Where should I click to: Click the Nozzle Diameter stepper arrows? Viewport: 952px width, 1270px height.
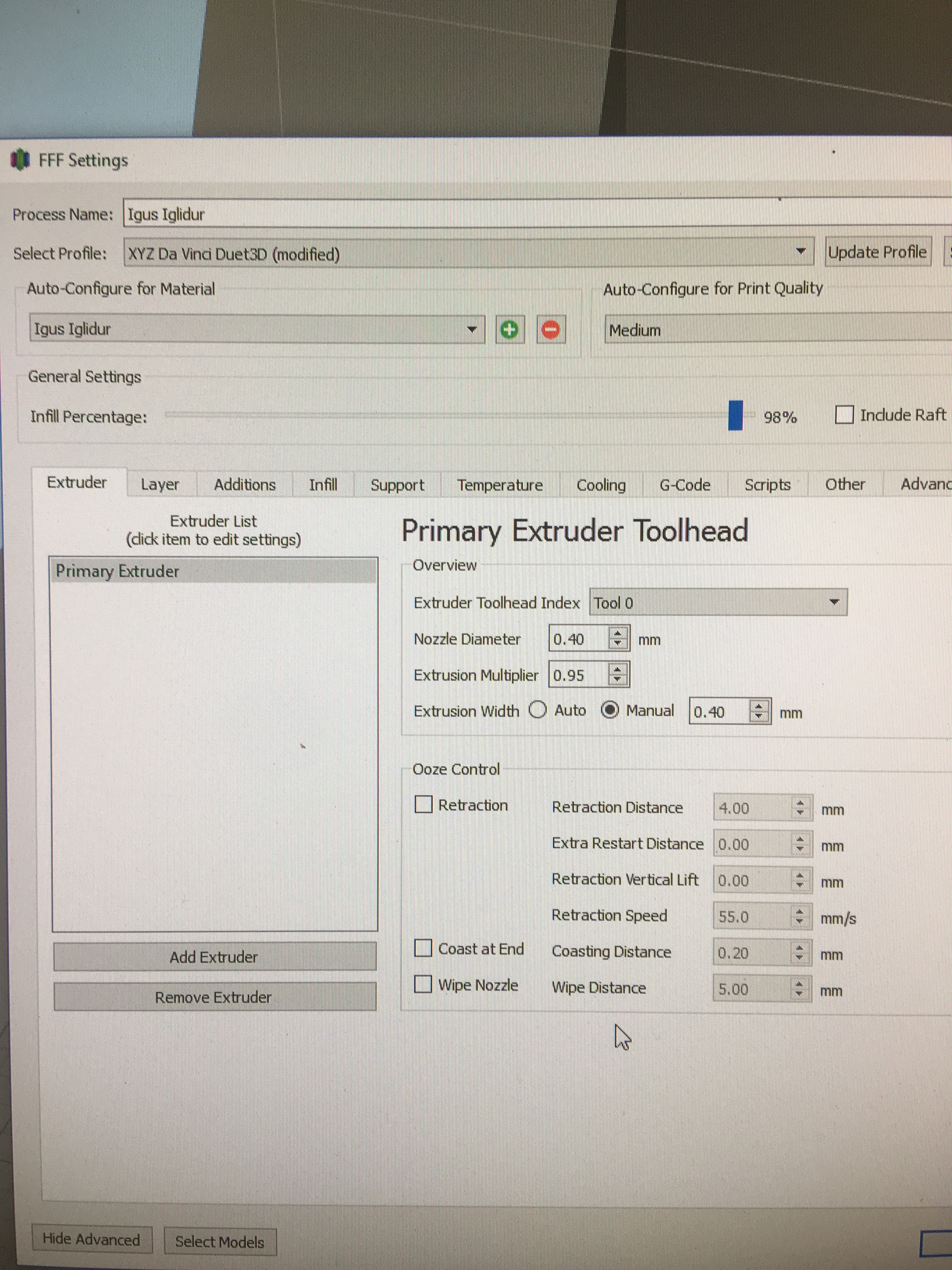[618, 638]
